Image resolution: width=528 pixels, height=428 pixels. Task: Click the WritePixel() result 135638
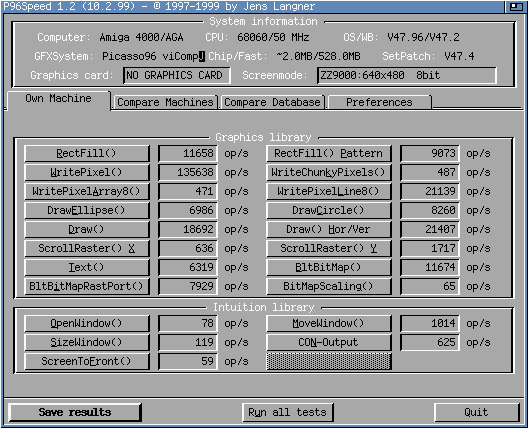[188, 172]
